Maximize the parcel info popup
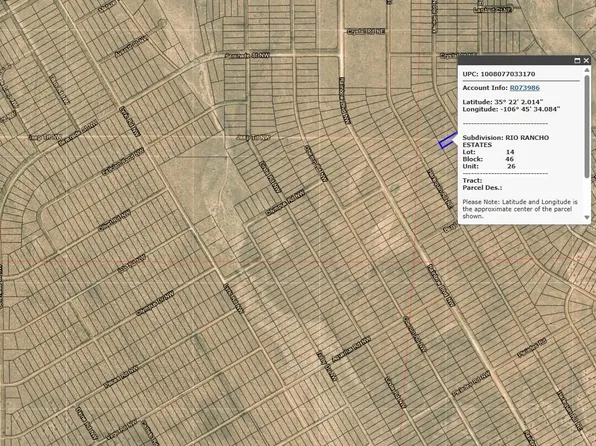The height and width of the screenshot is (446, 596). [577, 60]
